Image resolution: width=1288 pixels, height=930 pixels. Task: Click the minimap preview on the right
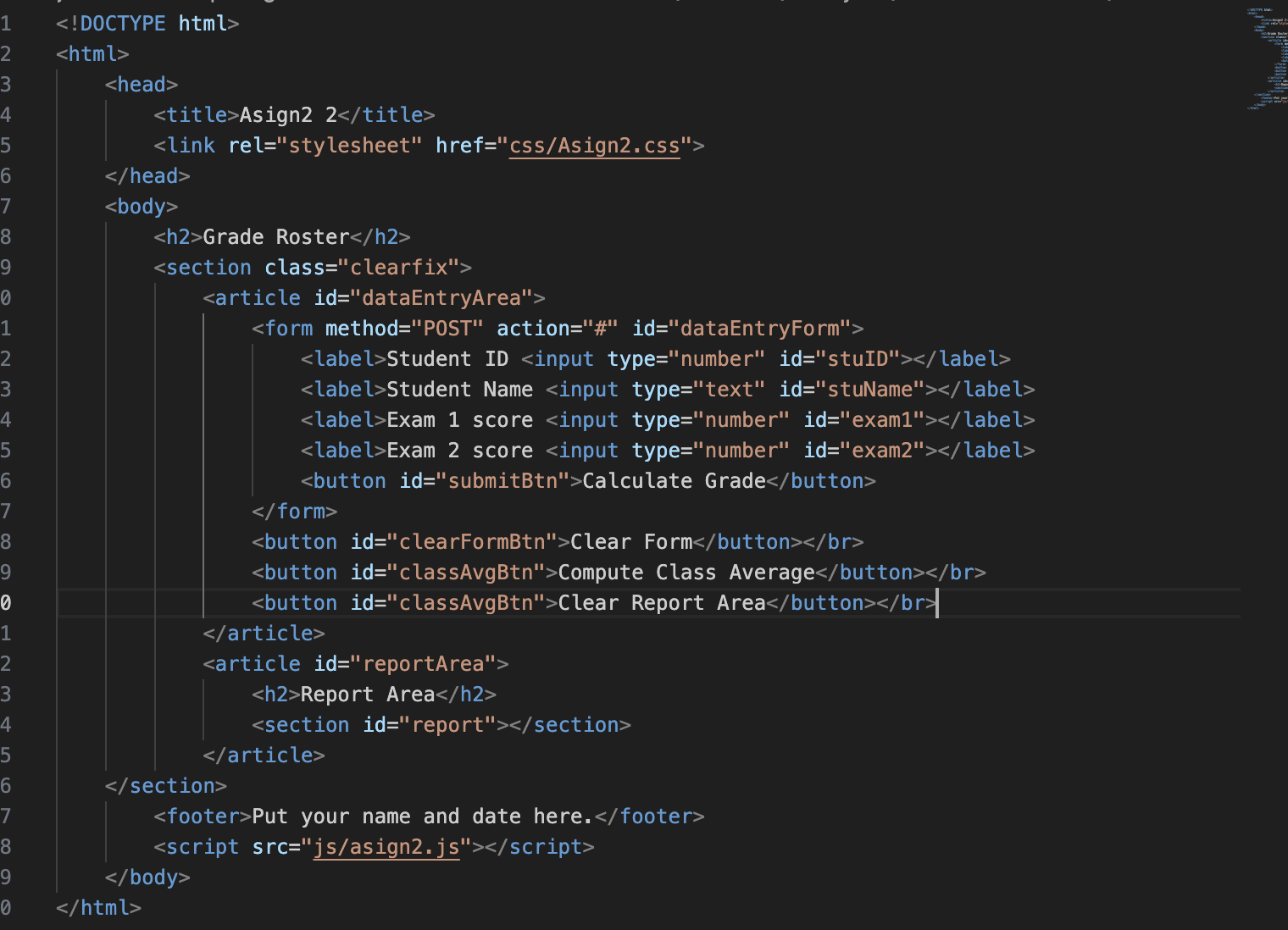(1263, 59)
